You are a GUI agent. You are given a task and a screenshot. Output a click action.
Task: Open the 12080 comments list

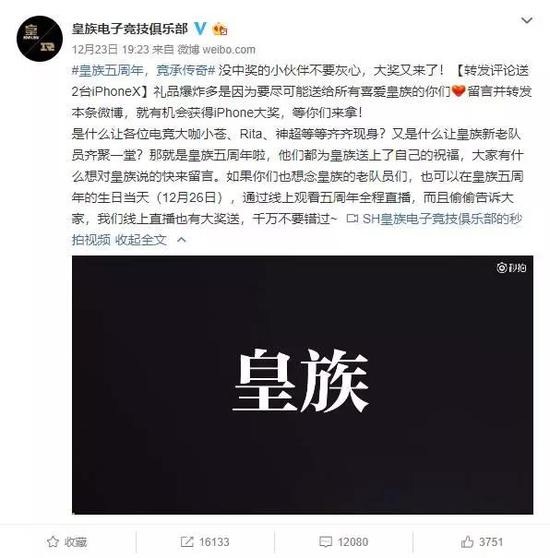coord(353,542)
